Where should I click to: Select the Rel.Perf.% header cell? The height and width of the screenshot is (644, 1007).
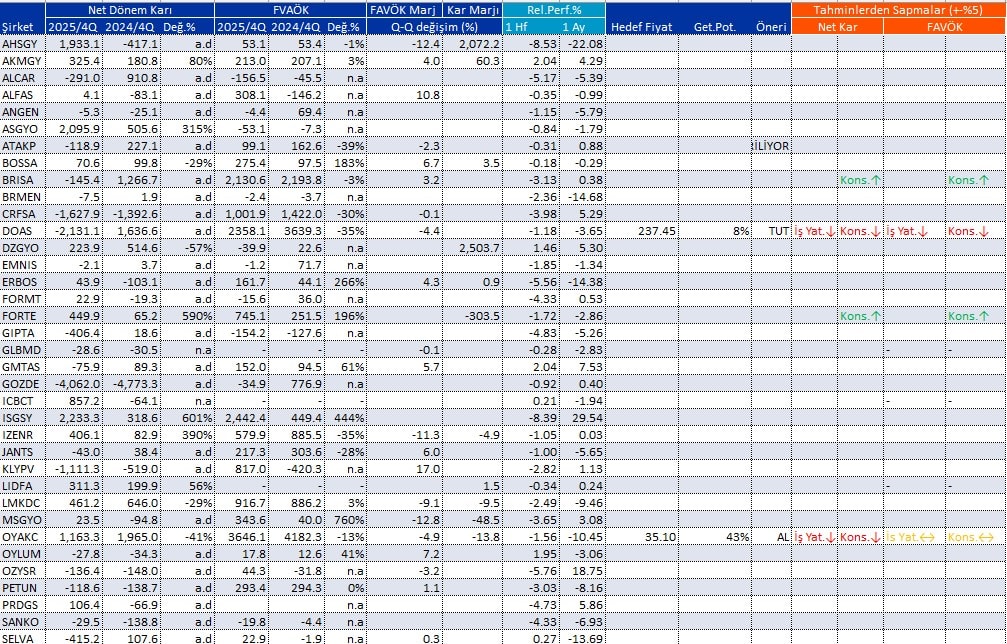554,10
